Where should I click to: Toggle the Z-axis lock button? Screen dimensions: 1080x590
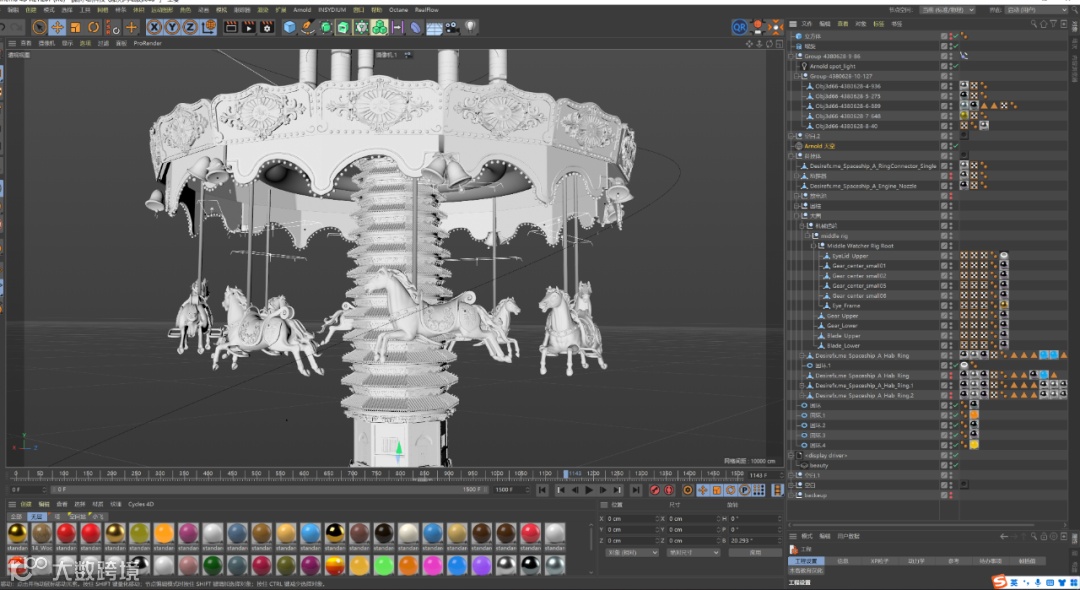(189, 27)
